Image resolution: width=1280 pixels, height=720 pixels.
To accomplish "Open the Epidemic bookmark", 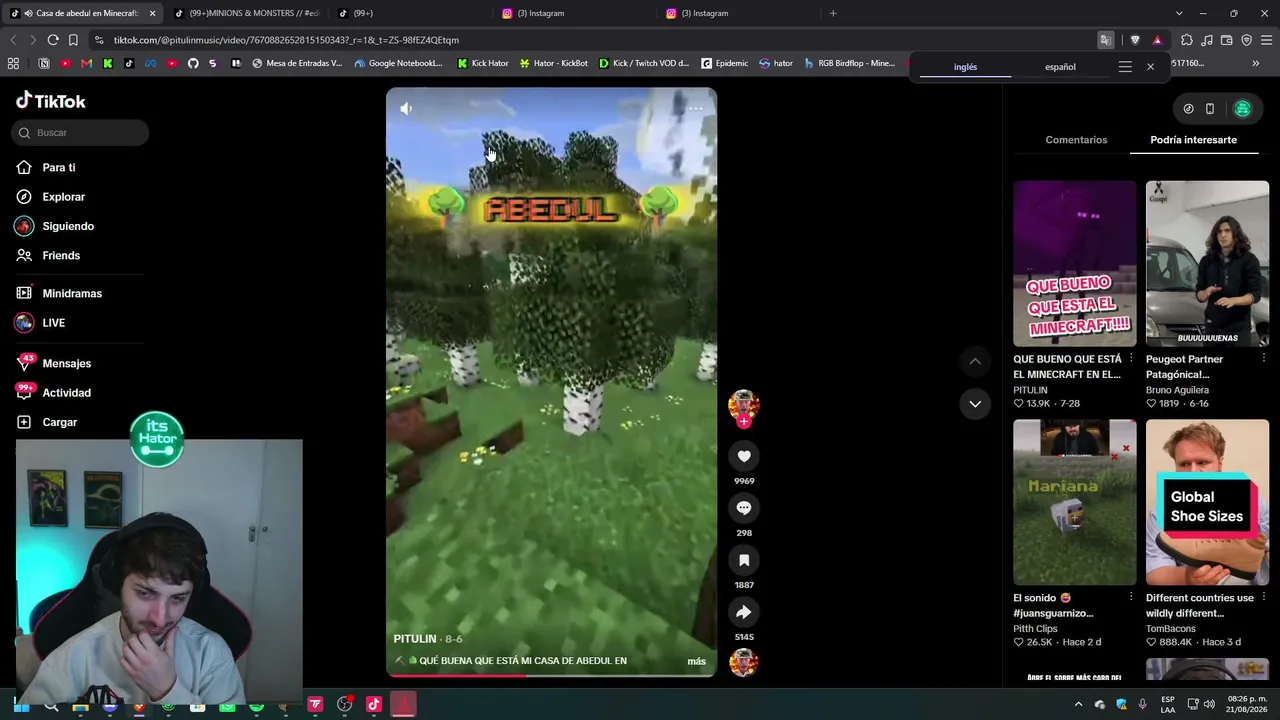I will coord(724,63).
